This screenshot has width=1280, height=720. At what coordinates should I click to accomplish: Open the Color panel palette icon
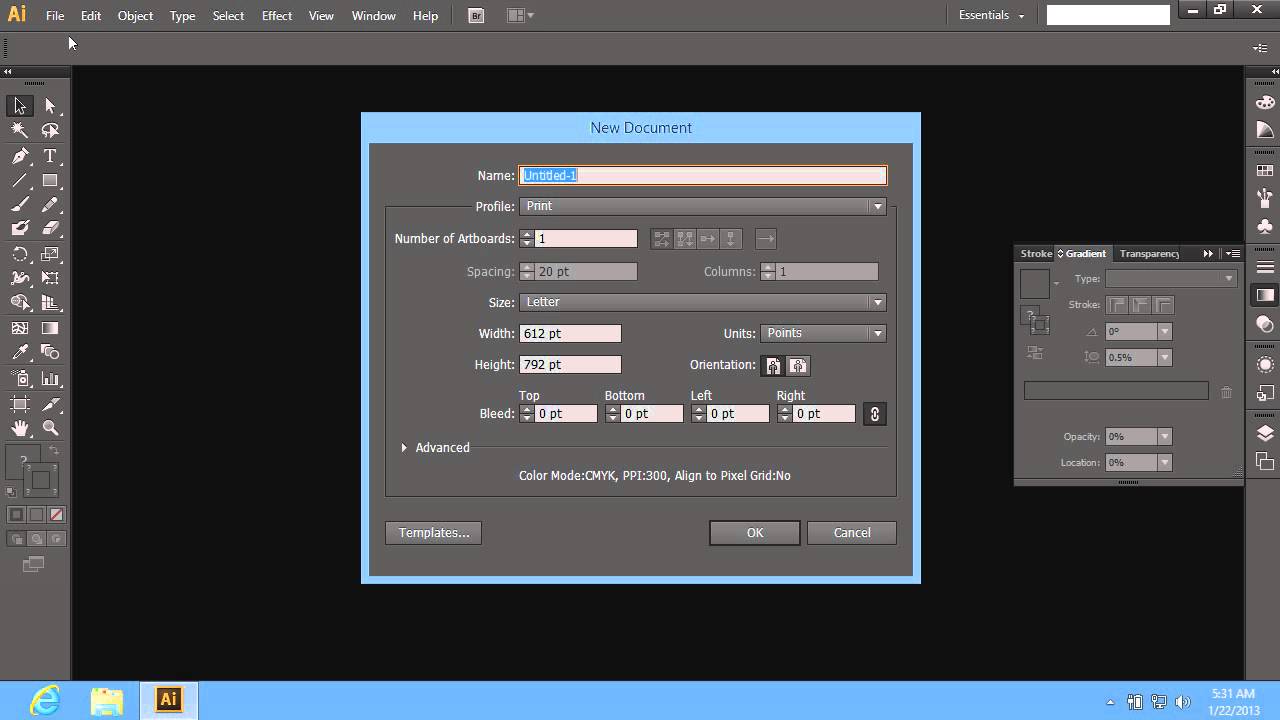pos(1265,102)
